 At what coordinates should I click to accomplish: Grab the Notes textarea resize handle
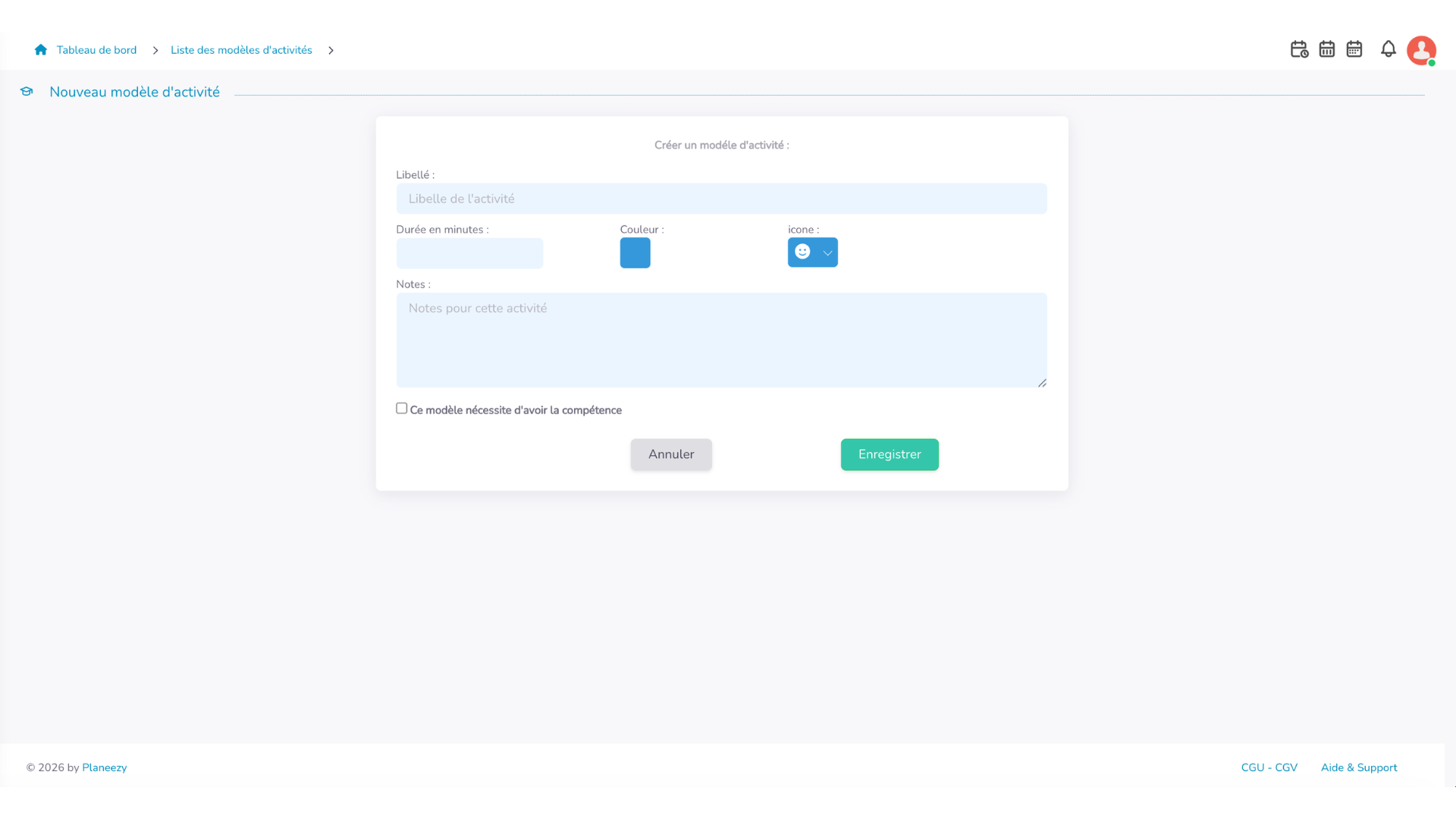[x=1042, y=383]
